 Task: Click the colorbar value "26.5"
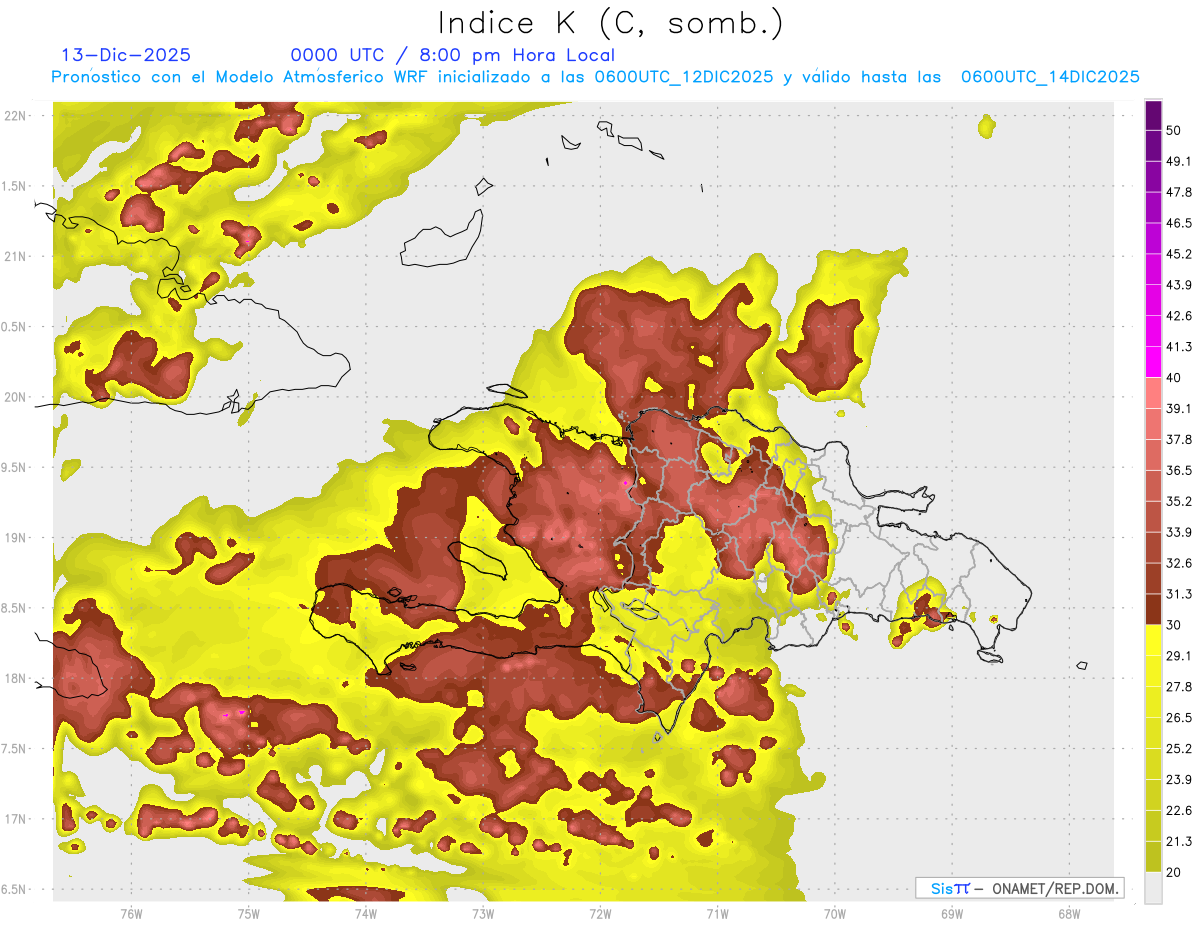(1179, 717)
